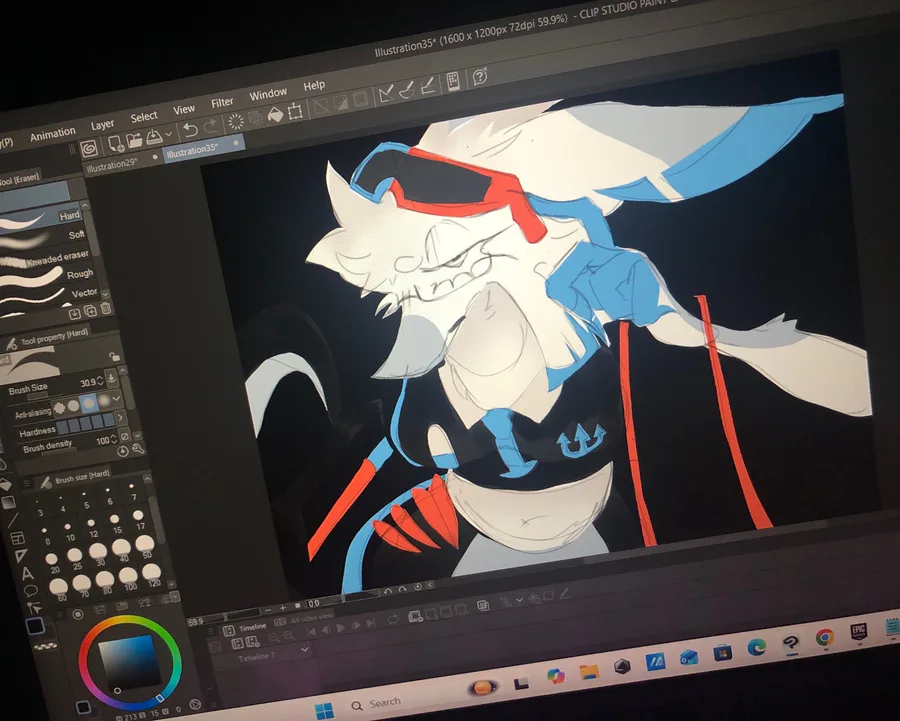Click the New document icon
Image resolution: width=900 pixels, height=721 pixels.
tap(116, 142)
